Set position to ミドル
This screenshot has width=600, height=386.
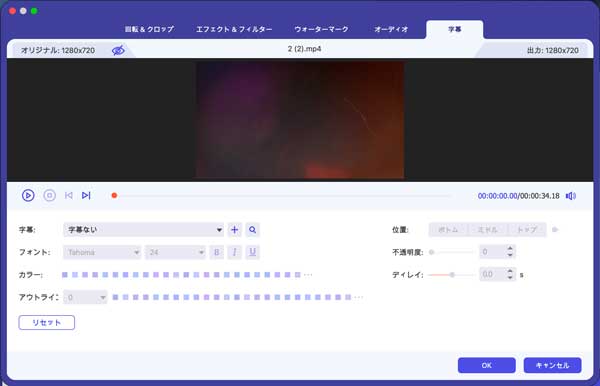pos(488,230)
